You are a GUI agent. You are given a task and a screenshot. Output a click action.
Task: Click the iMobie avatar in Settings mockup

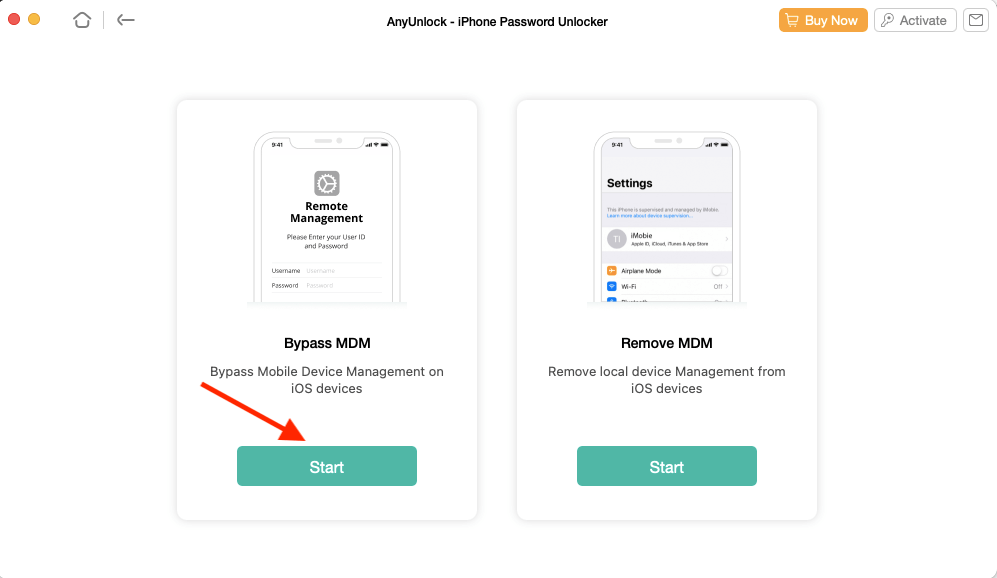[616, 239]
